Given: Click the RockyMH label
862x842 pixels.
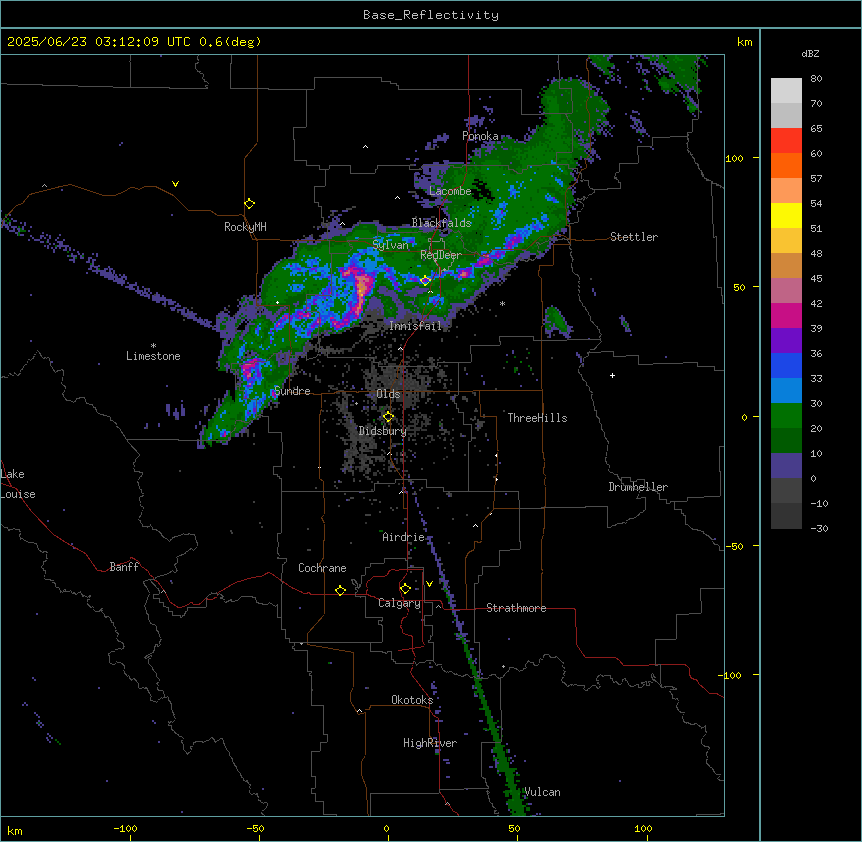Looking at the screenshot, I should coord(245,227).
